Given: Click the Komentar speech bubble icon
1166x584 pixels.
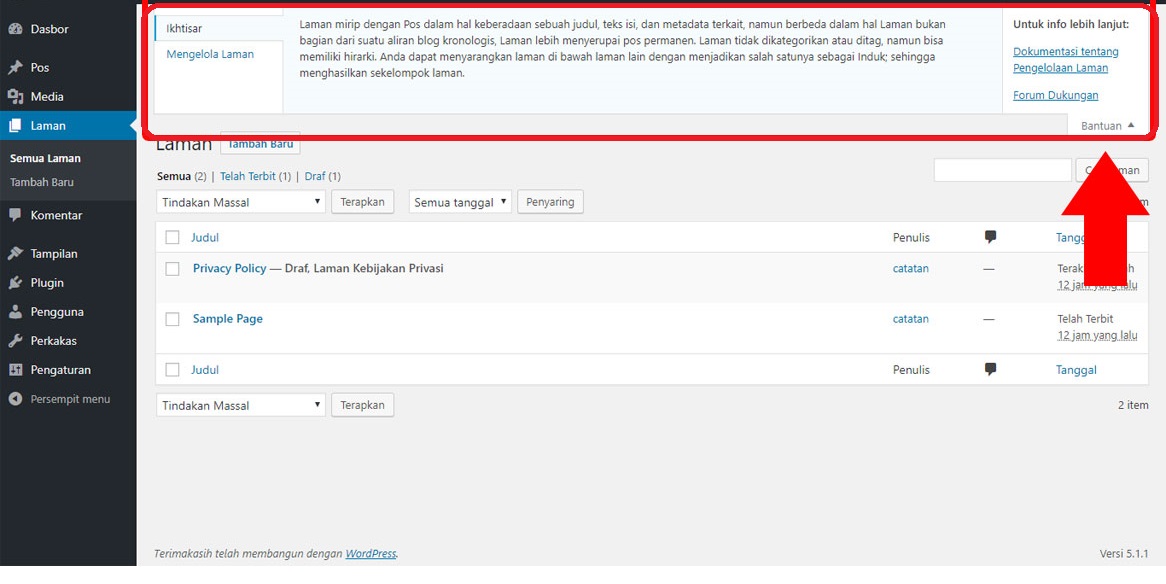Looking at the screenshot, I should [x=14, y=215].
